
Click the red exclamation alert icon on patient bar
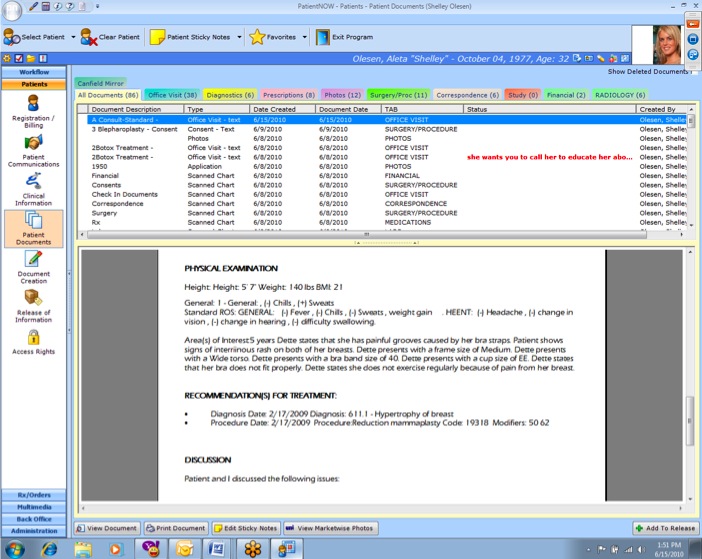(x=43, y=59)
